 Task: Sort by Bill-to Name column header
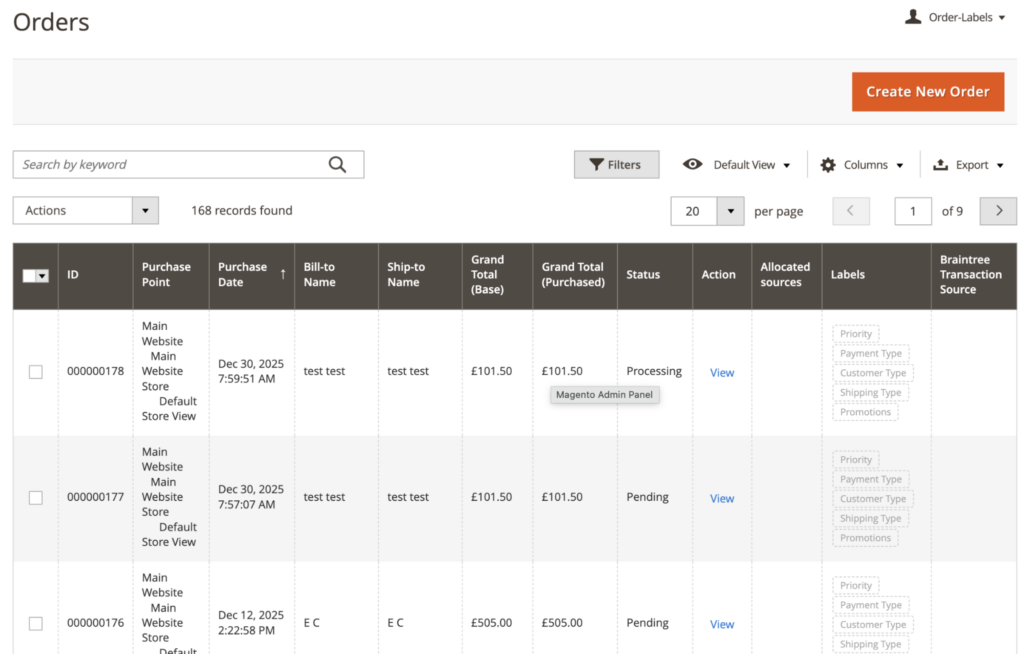[336, 275]
